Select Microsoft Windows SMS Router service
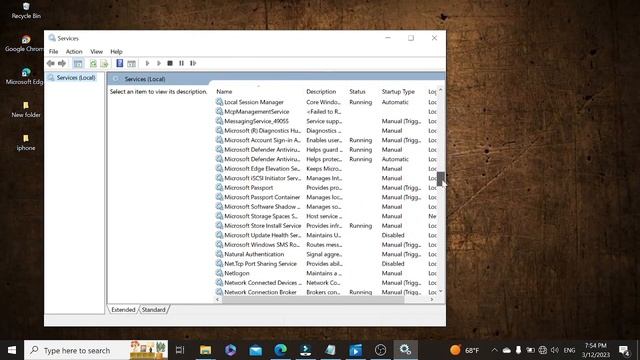Viewport: 640px width, 360px height. pyautogui.click(x=325, y=244)
